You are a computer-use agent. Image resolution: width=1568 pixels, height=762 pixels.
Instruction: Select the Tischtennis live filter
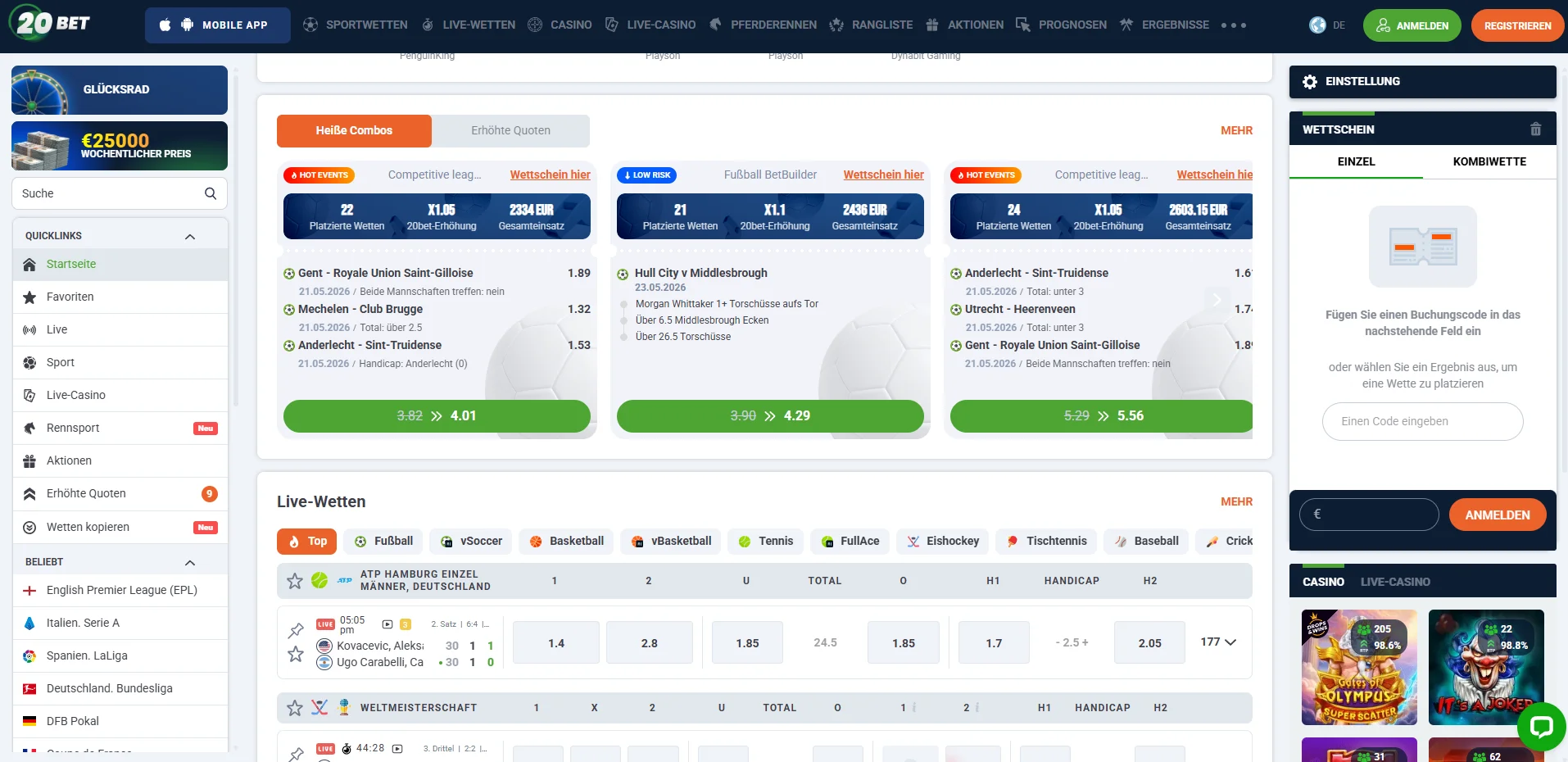click(1046, 541)
